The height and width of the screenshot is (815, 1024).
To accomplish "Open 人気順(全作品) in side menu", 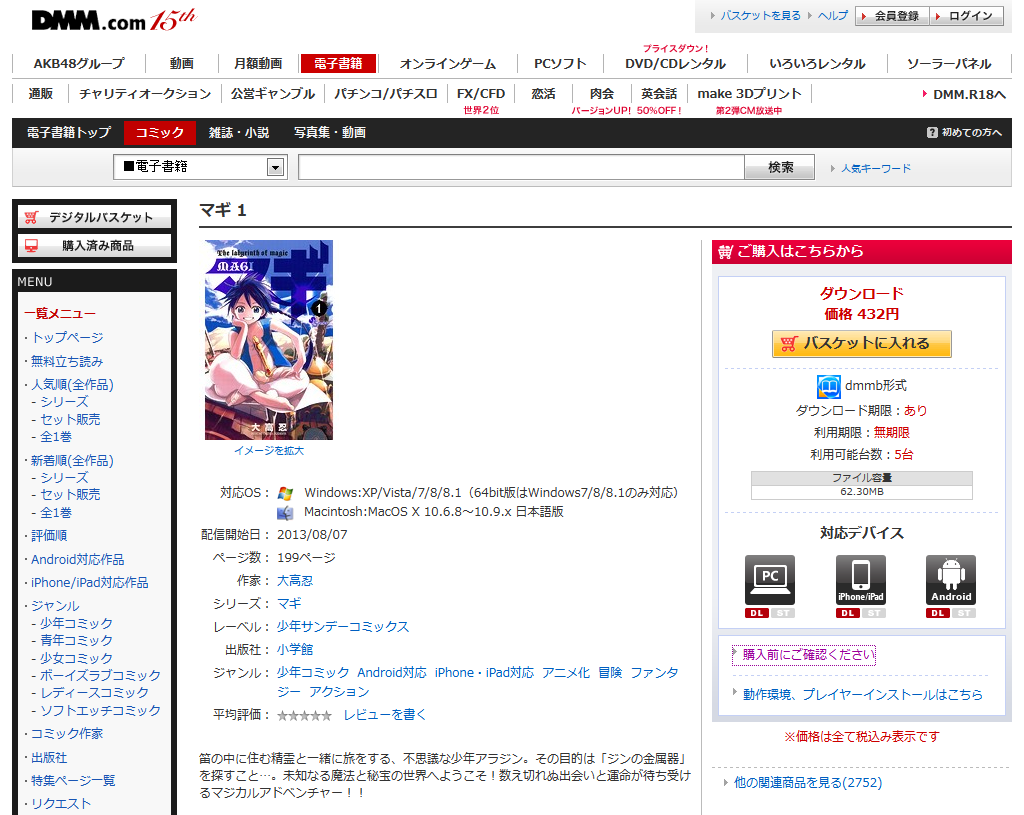I will 72,385.
